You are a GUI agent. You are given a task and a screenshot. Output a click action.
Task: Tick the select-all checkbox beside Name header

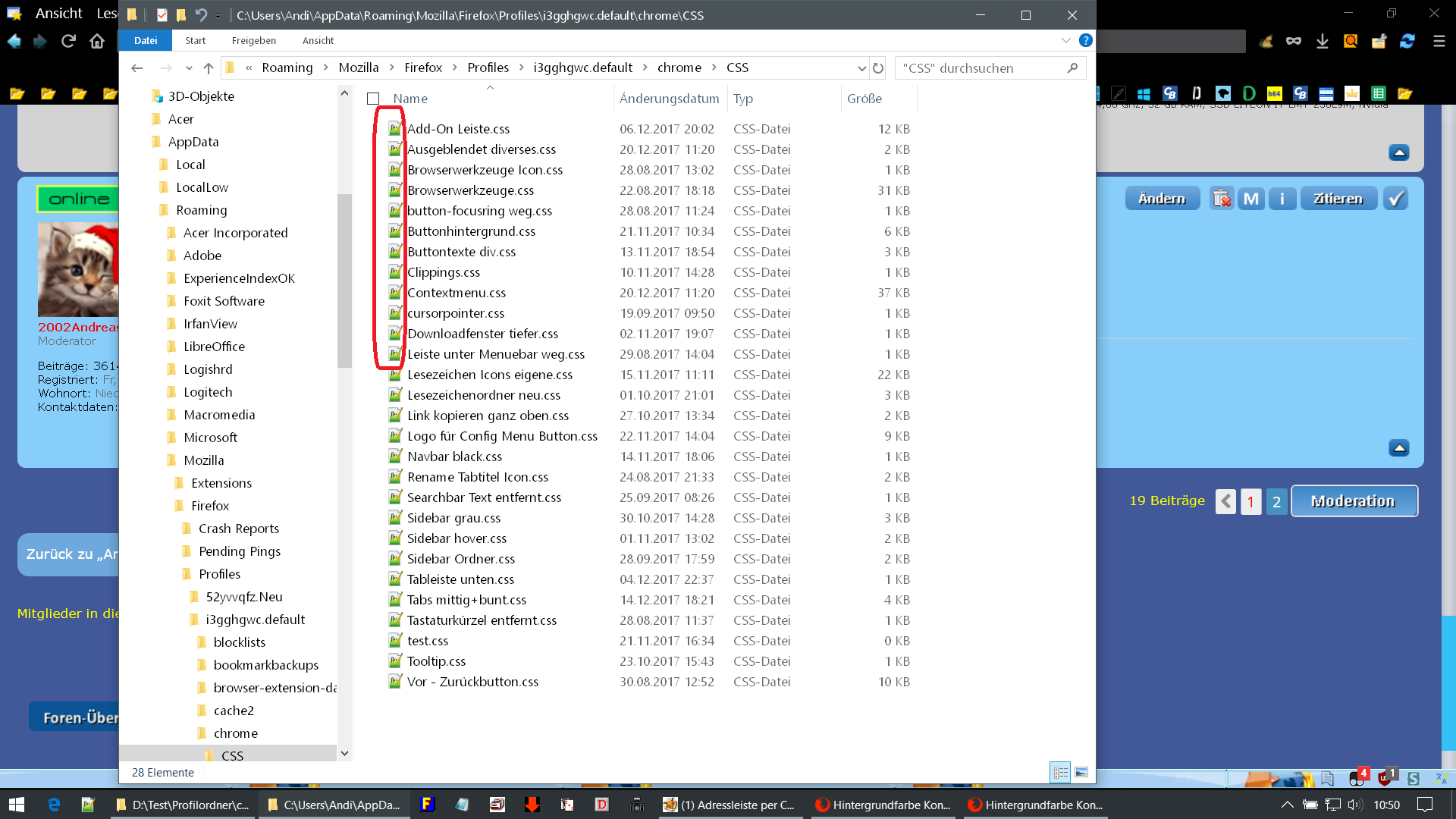[x=373, y=99]
